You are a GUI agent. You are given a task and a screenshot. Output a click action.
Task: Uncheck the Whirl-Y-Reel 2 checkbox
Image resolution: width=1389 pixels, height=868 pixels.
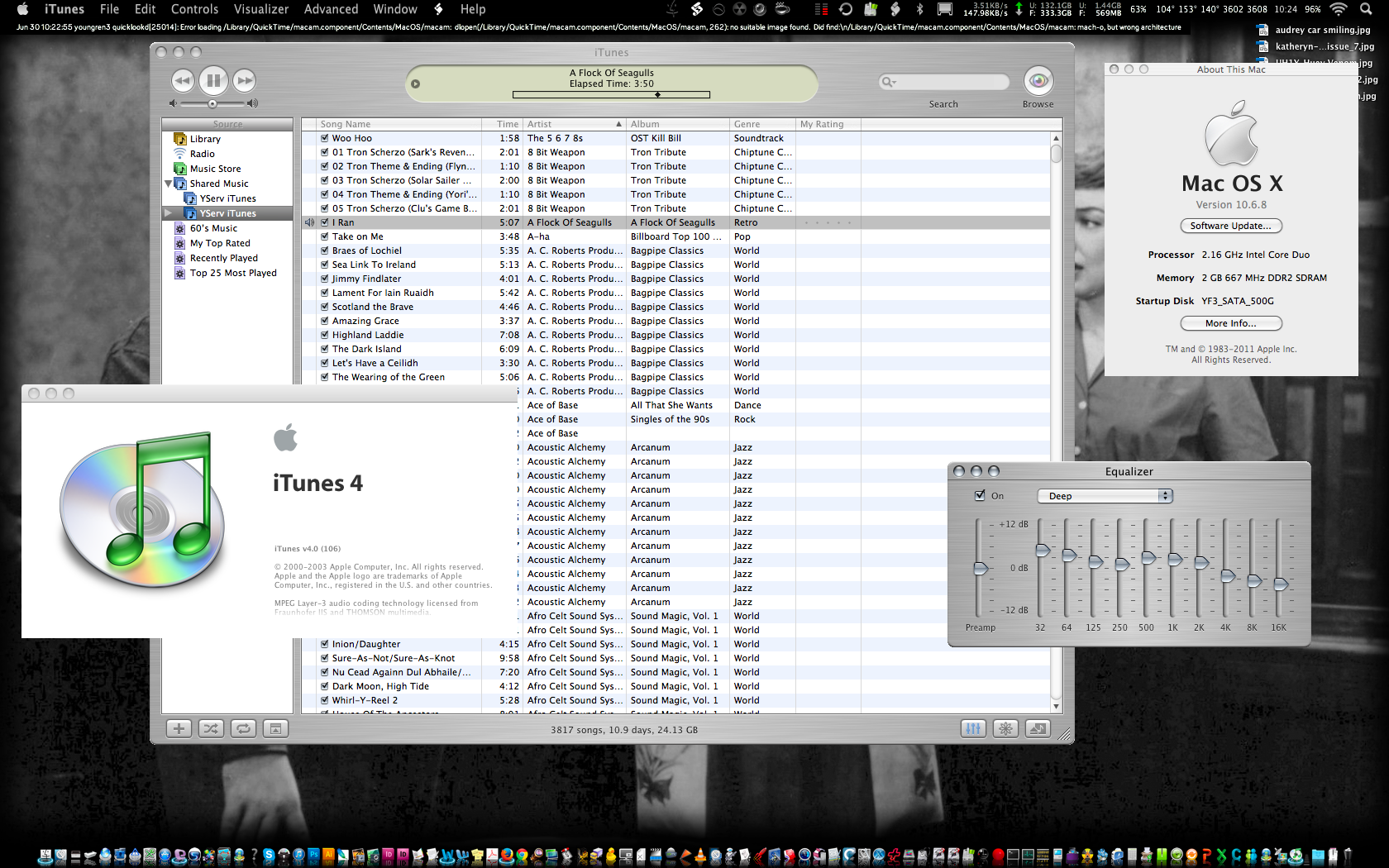coord(325,700)
